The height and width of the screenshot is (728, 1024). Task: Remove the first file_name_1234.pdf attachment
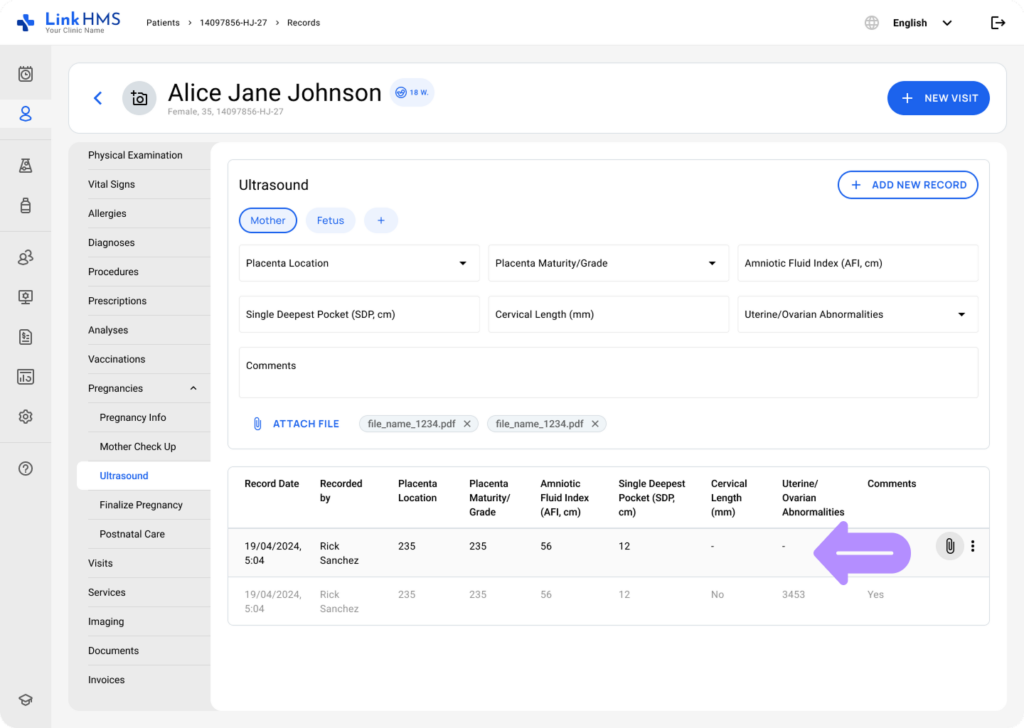[x=467, y=424]
